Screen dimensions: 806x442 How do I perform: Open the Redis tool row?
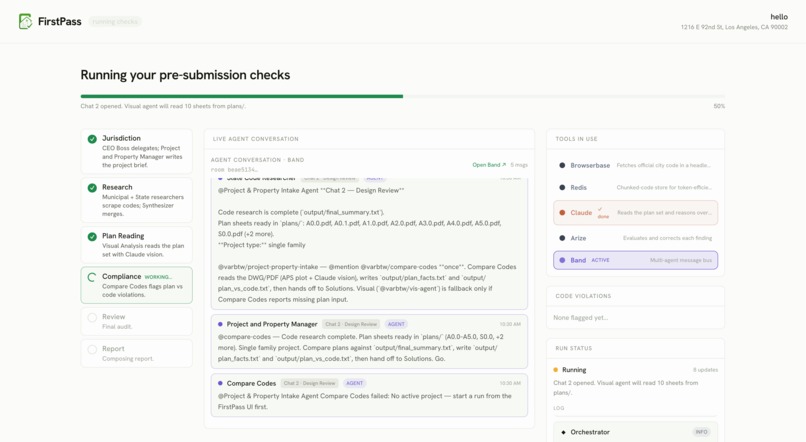[635, 188]
